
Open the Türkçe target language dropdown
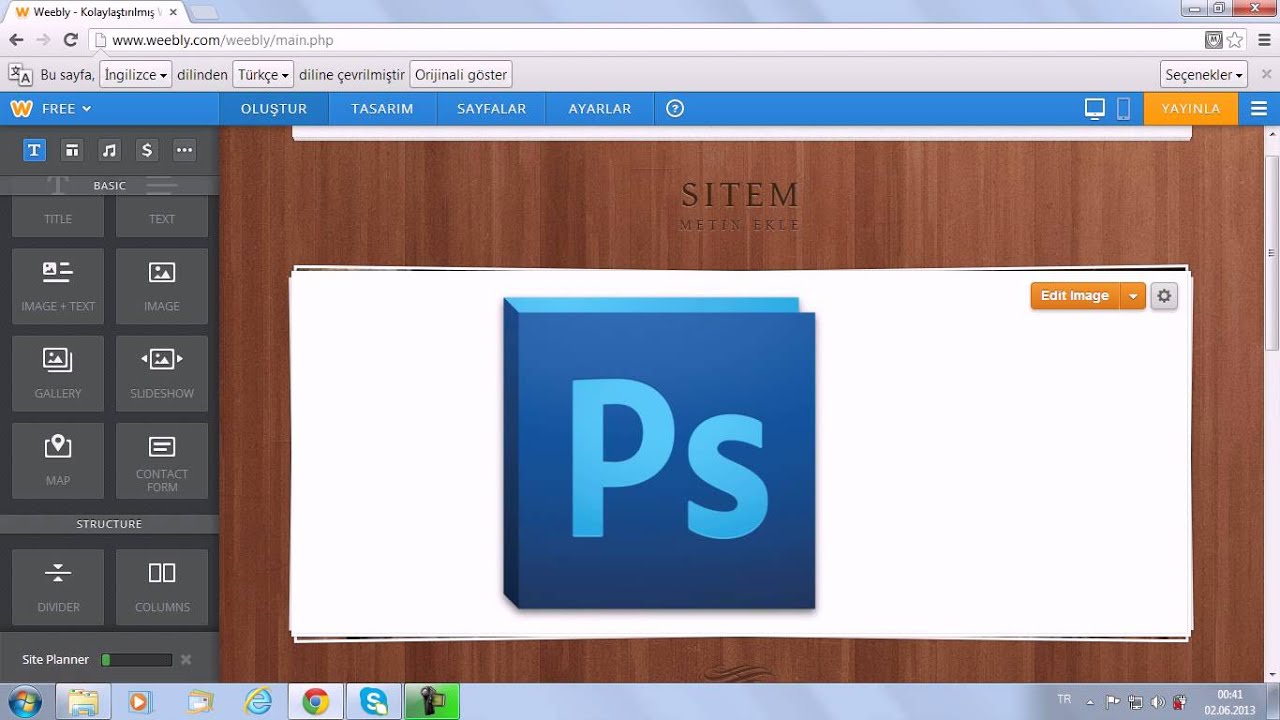264,75
